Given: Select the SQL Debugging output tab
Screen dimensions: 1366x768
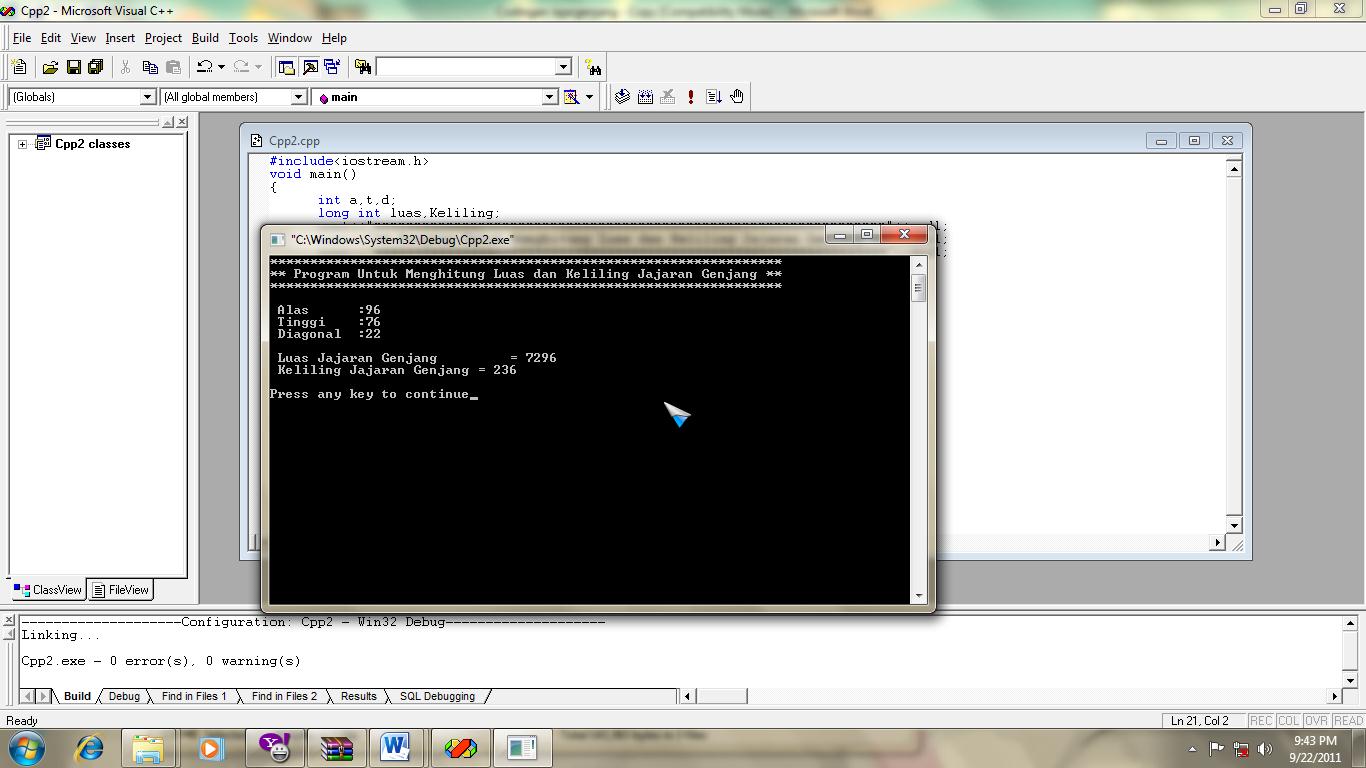Looking at the screenshot, I should point(437,696).
